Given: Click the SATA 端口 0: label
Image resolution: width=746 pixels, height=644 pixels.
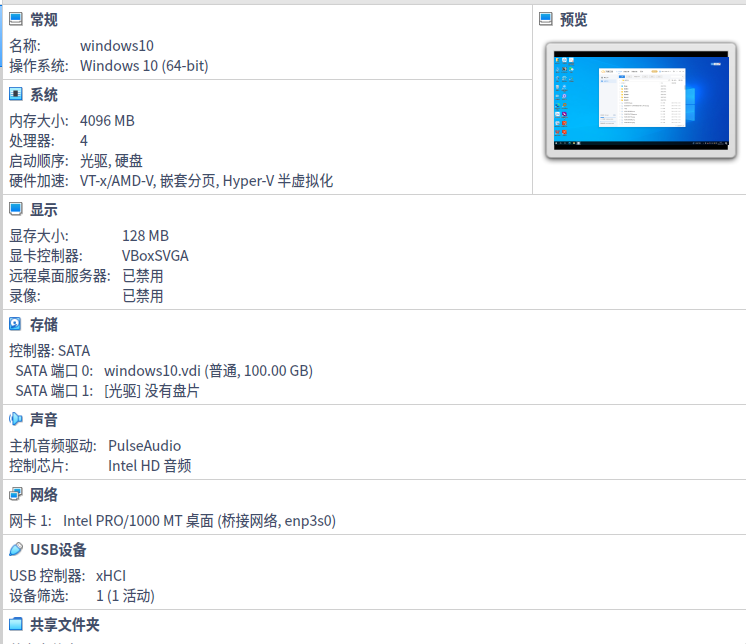Looking at the screenshot, I should [54, 371].
